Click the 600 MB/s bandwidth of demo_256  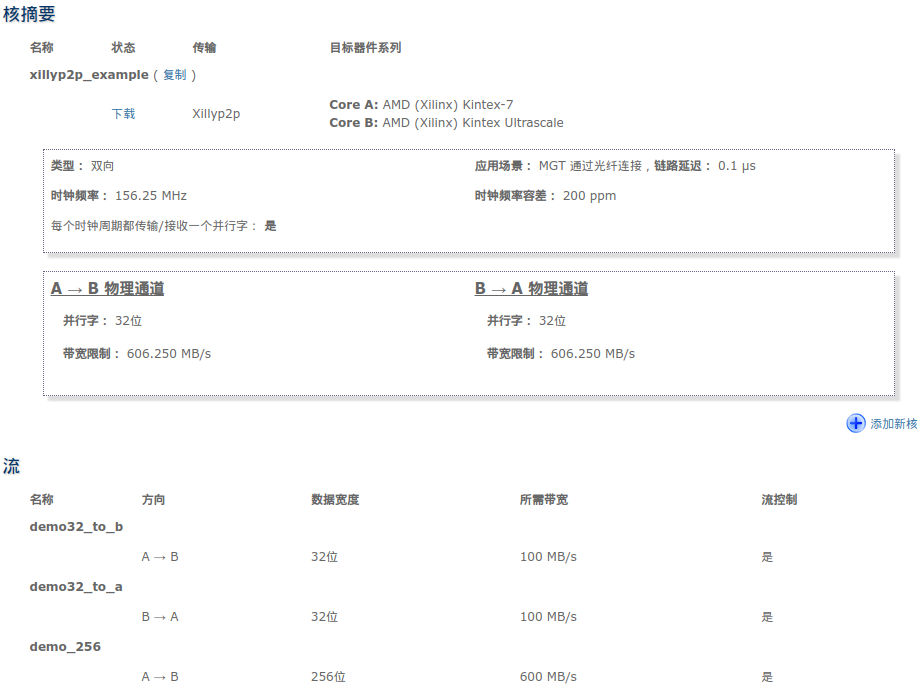548,677
